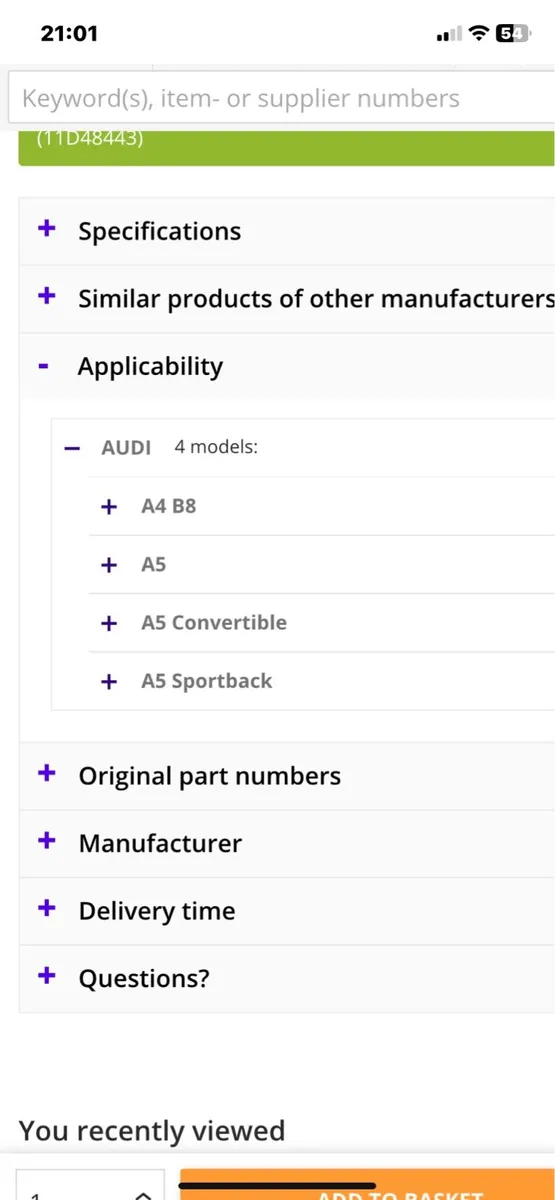Expand the A4 B8 model entry
Viewport: 555px width, 1200px height.
click(109, 507)
